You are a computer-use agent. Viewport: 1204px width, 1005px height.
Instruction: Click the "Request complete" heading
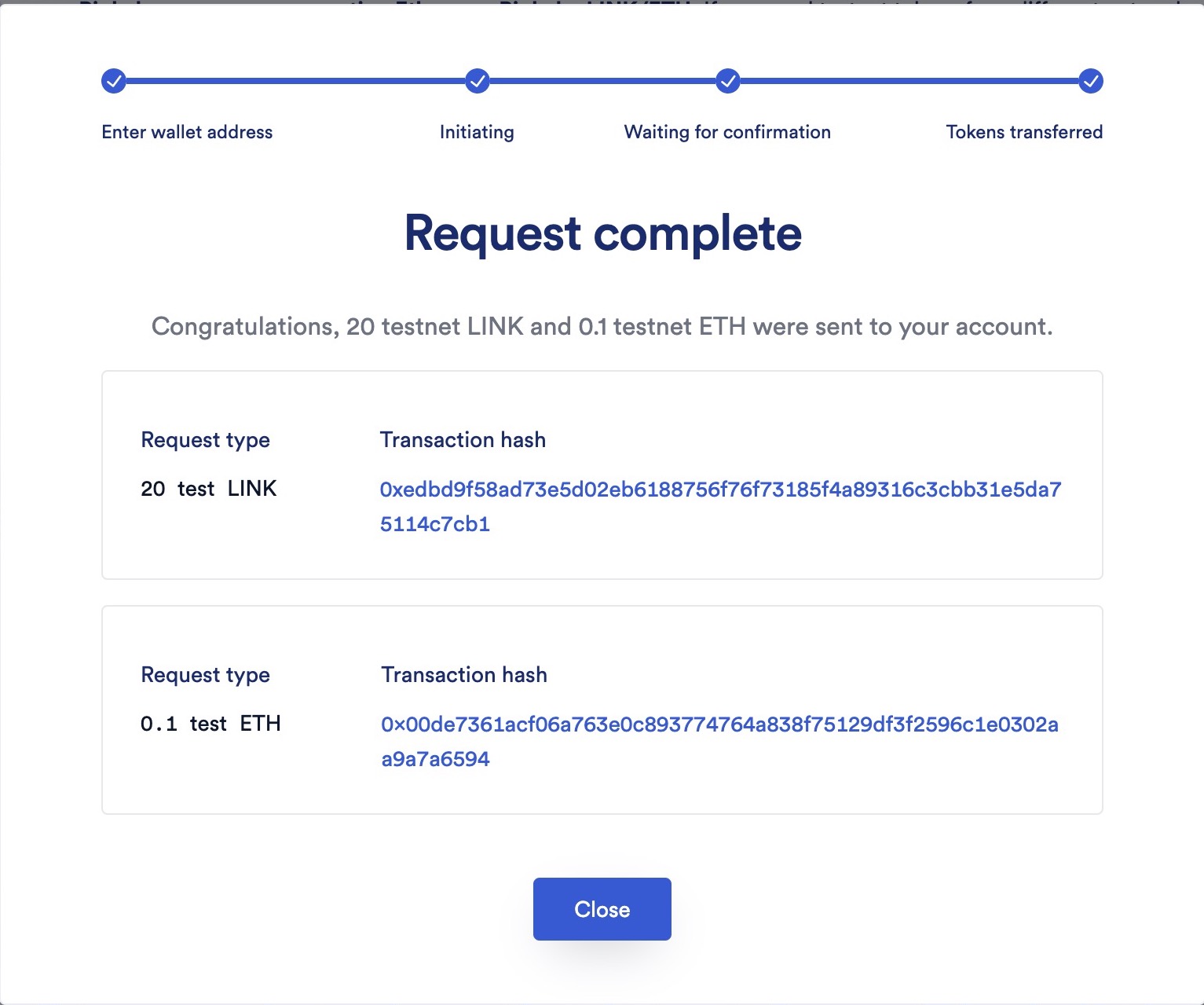coord(602,233)
